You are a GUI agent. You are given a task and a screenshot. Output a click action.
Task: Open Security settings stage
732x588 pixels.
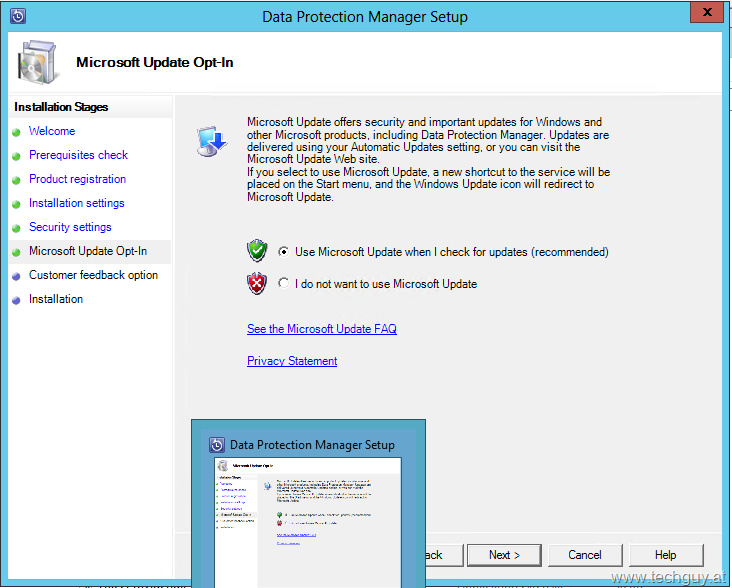pos(70,227)
